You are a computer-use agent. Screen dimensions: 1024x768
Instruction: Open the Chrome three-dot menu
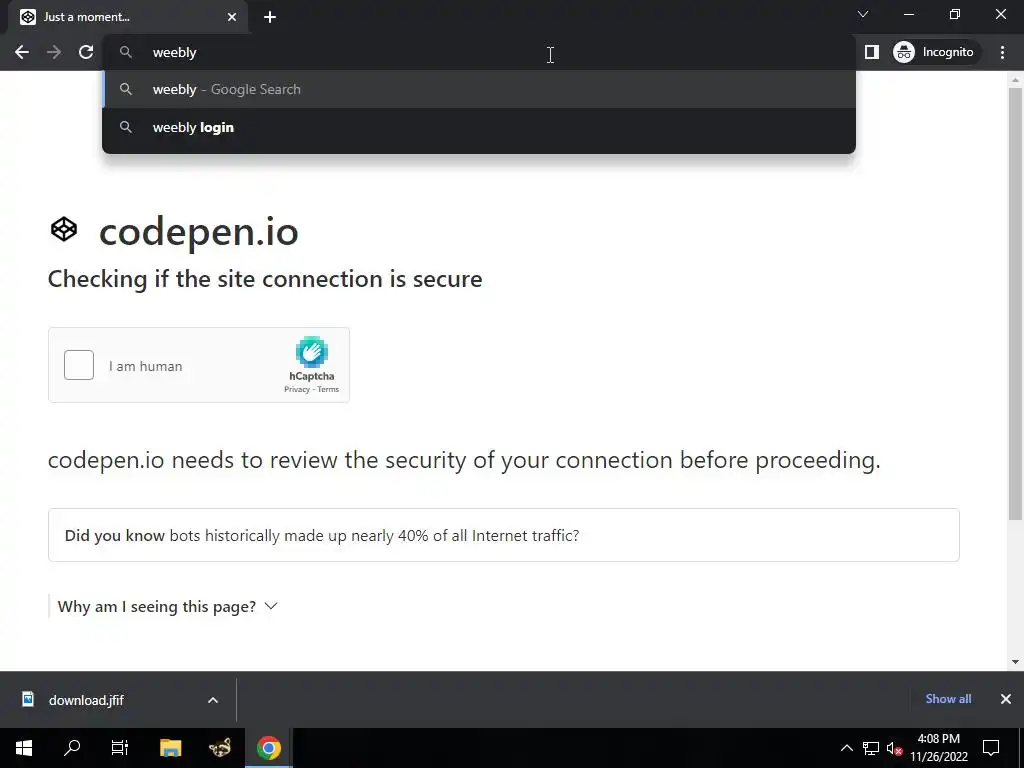click(1002, 52)
